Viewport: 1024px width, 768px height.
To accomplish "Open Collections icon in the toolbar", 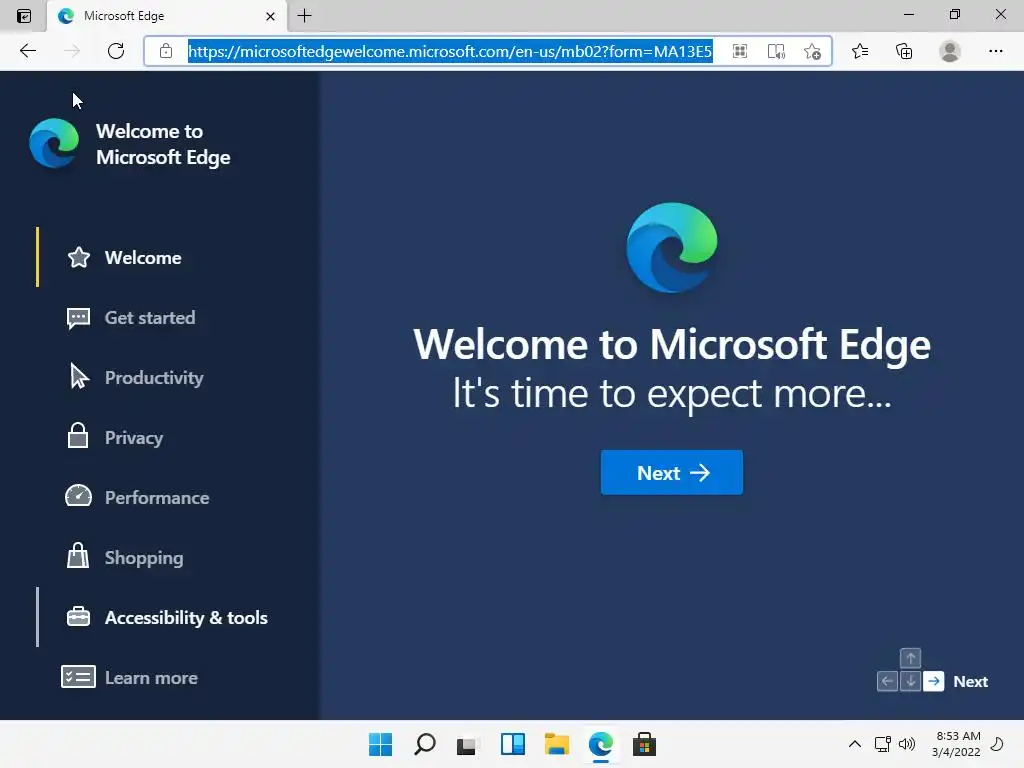I will click(x=904, y=51).
